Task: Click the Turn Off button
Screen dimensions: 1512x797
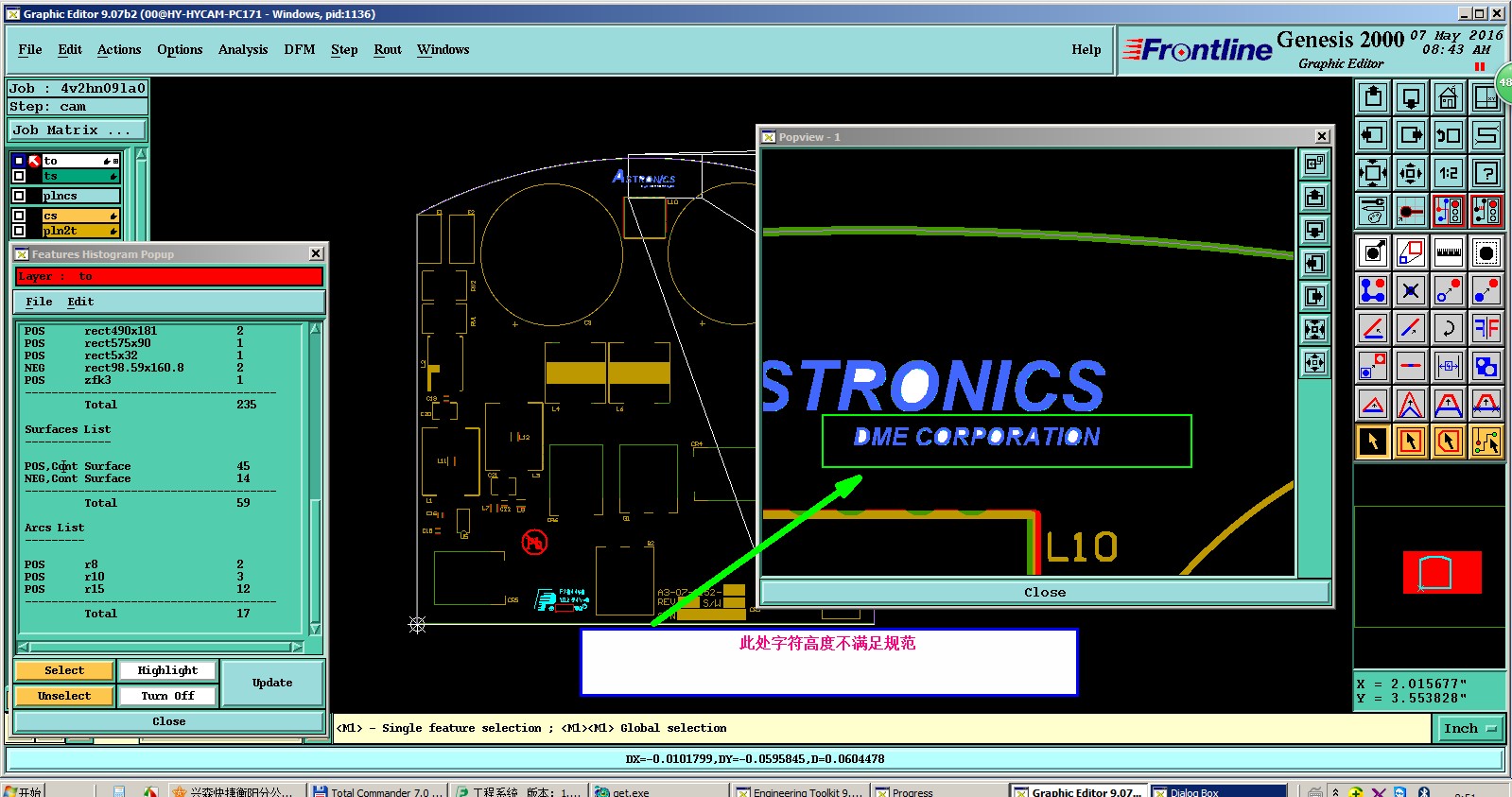Action: (x=167, y=696)
